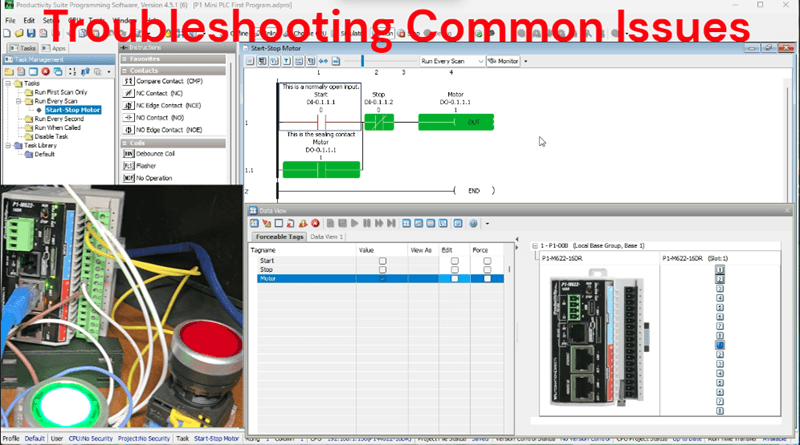This screenshot has height=445, width=800.
Task: Click the red delete task icon
Action: (x=45, y=71)
